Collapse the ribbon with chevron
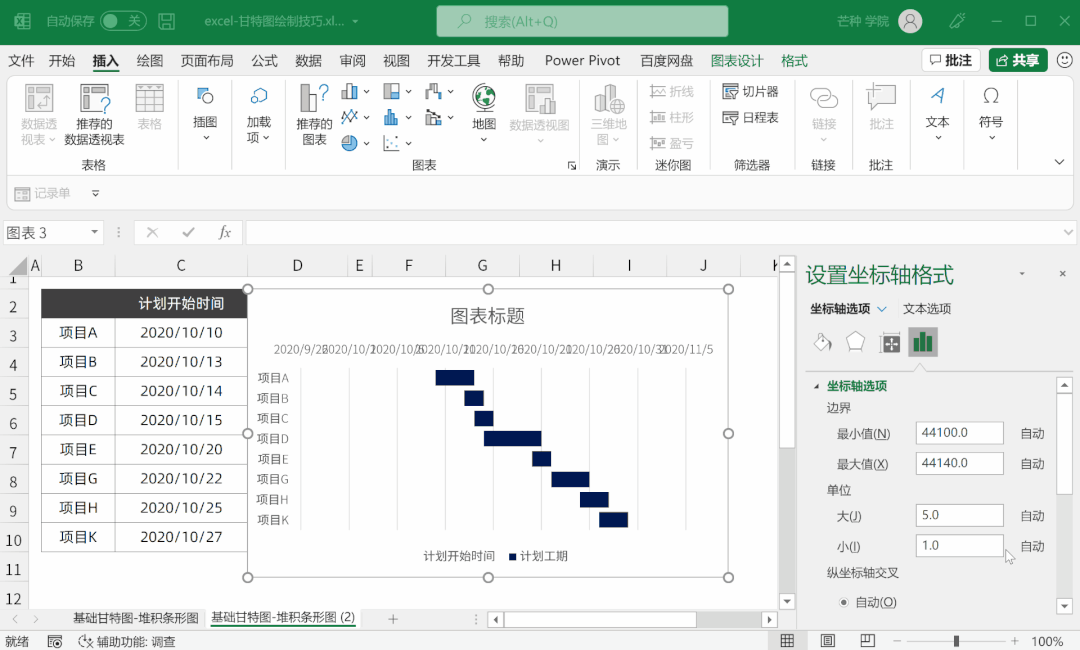Viewport: 1080px width, 650px height. pos(1059,162)
